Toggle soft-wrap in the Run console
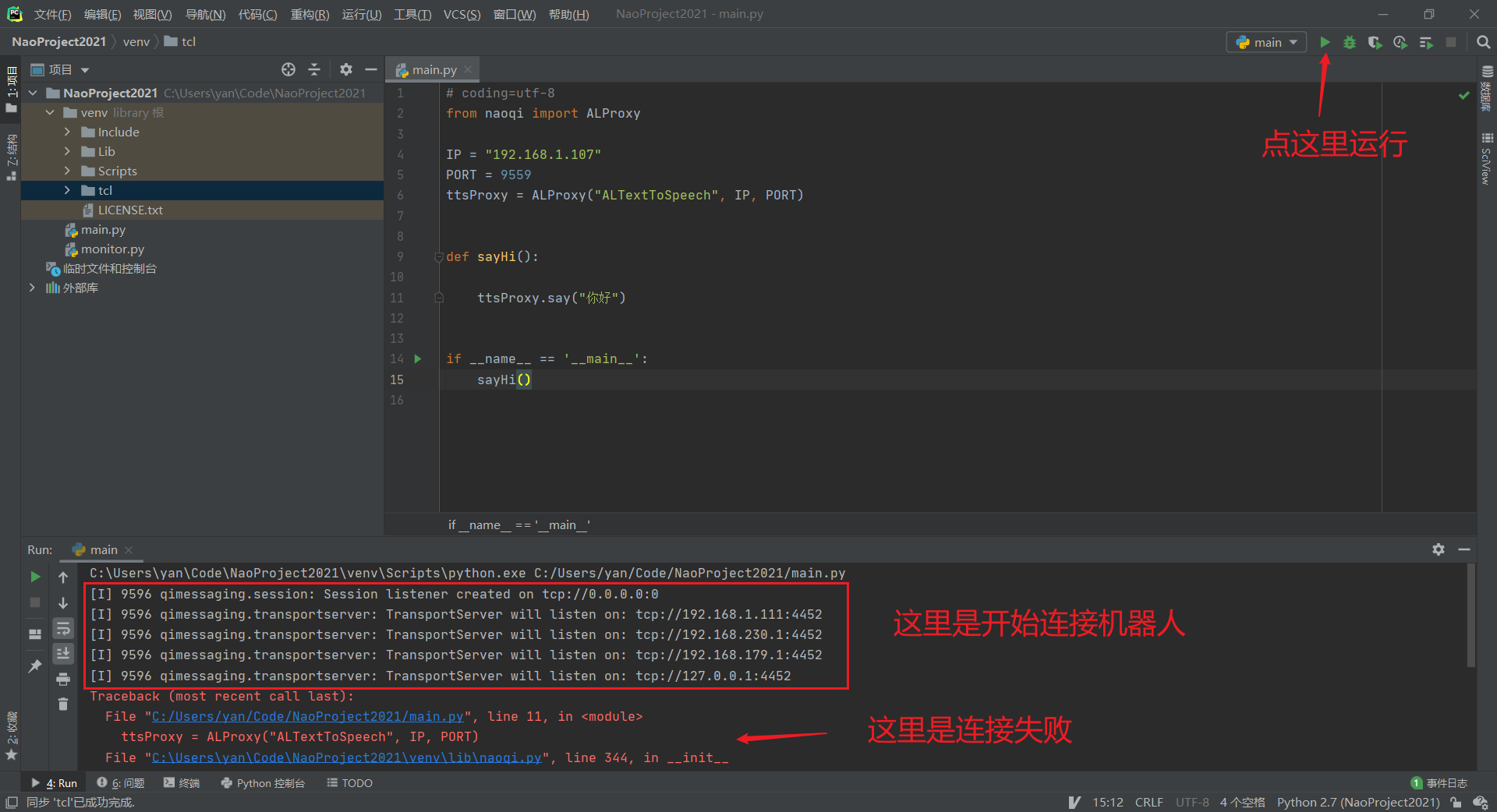Screen dimensions: 1497x812 63,628
